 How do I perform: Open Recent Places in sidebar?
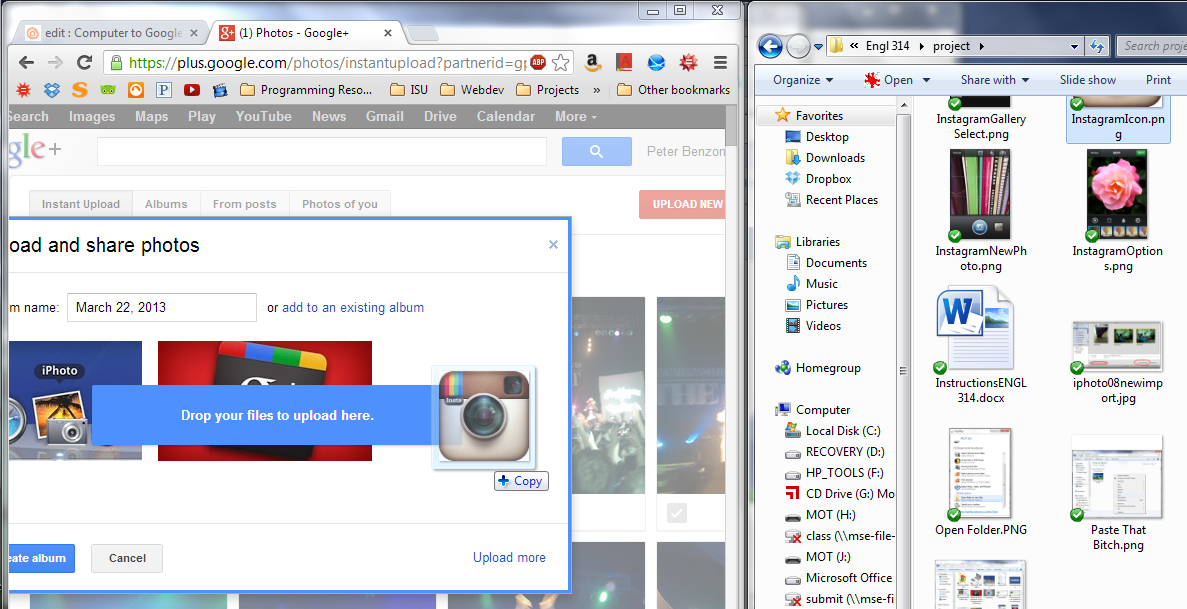pos(831,200)
